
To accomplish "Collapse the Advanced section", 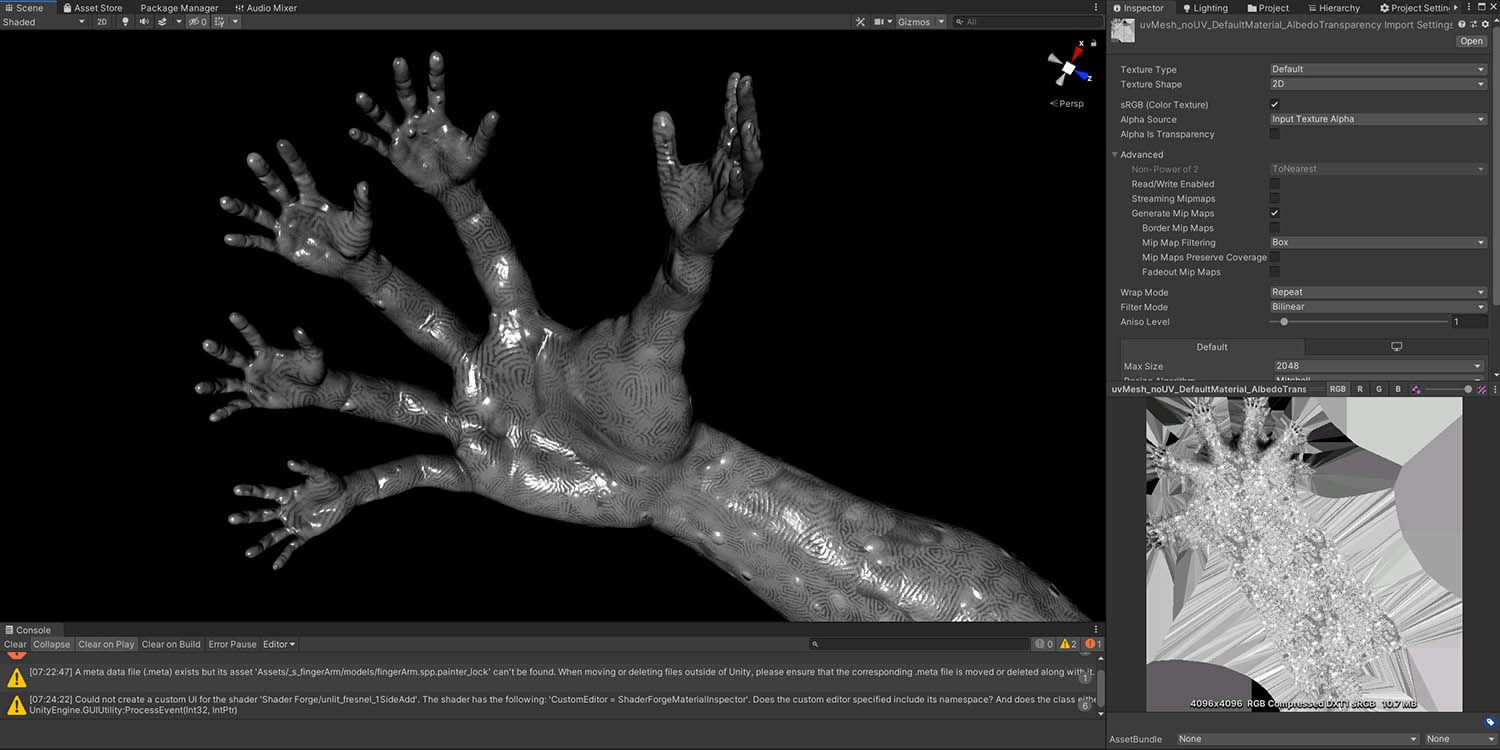I will point(1115,155).
